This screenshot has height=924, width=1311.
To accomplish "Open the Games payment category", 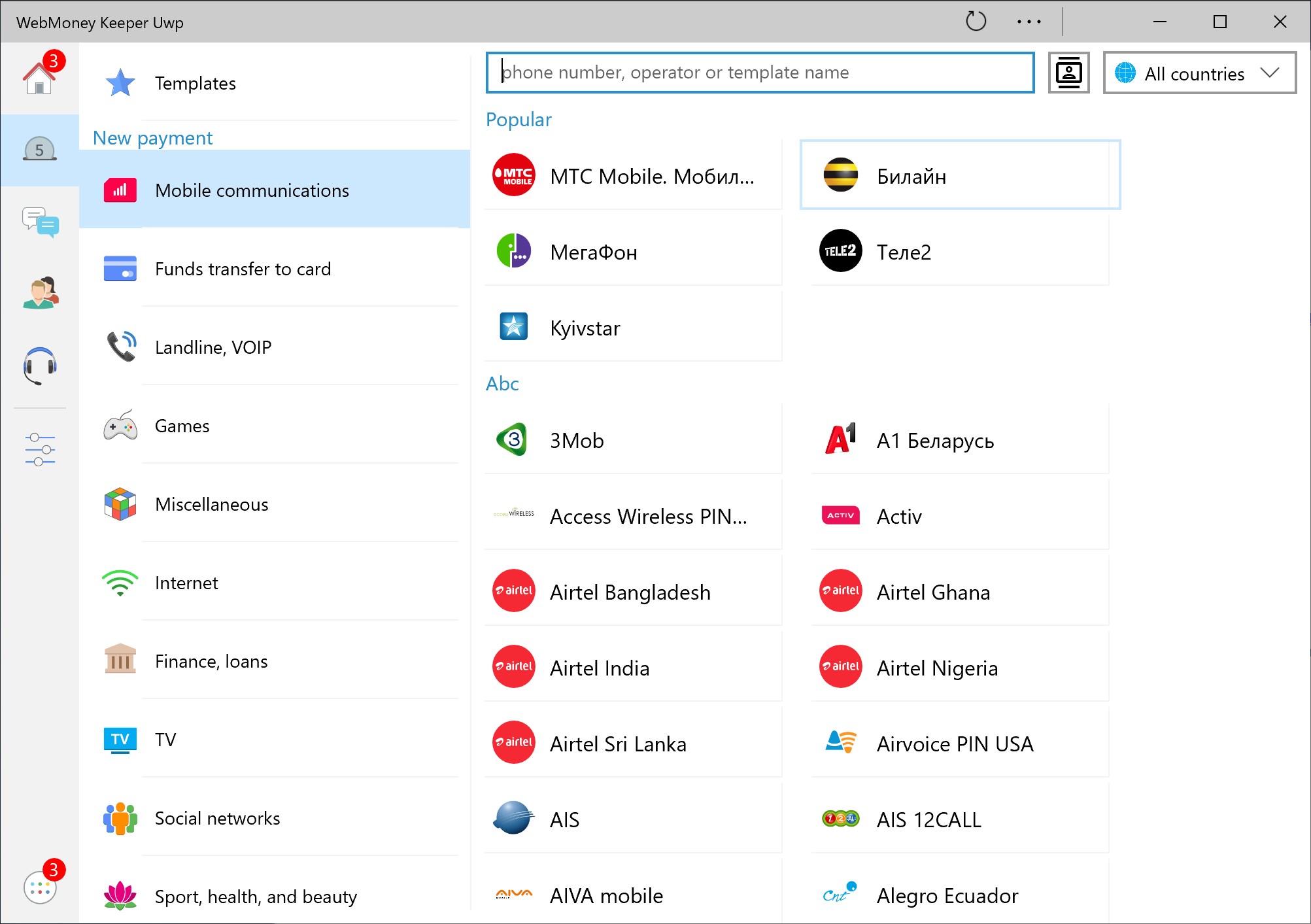I will pyautogui.click(x=182, y=426).
